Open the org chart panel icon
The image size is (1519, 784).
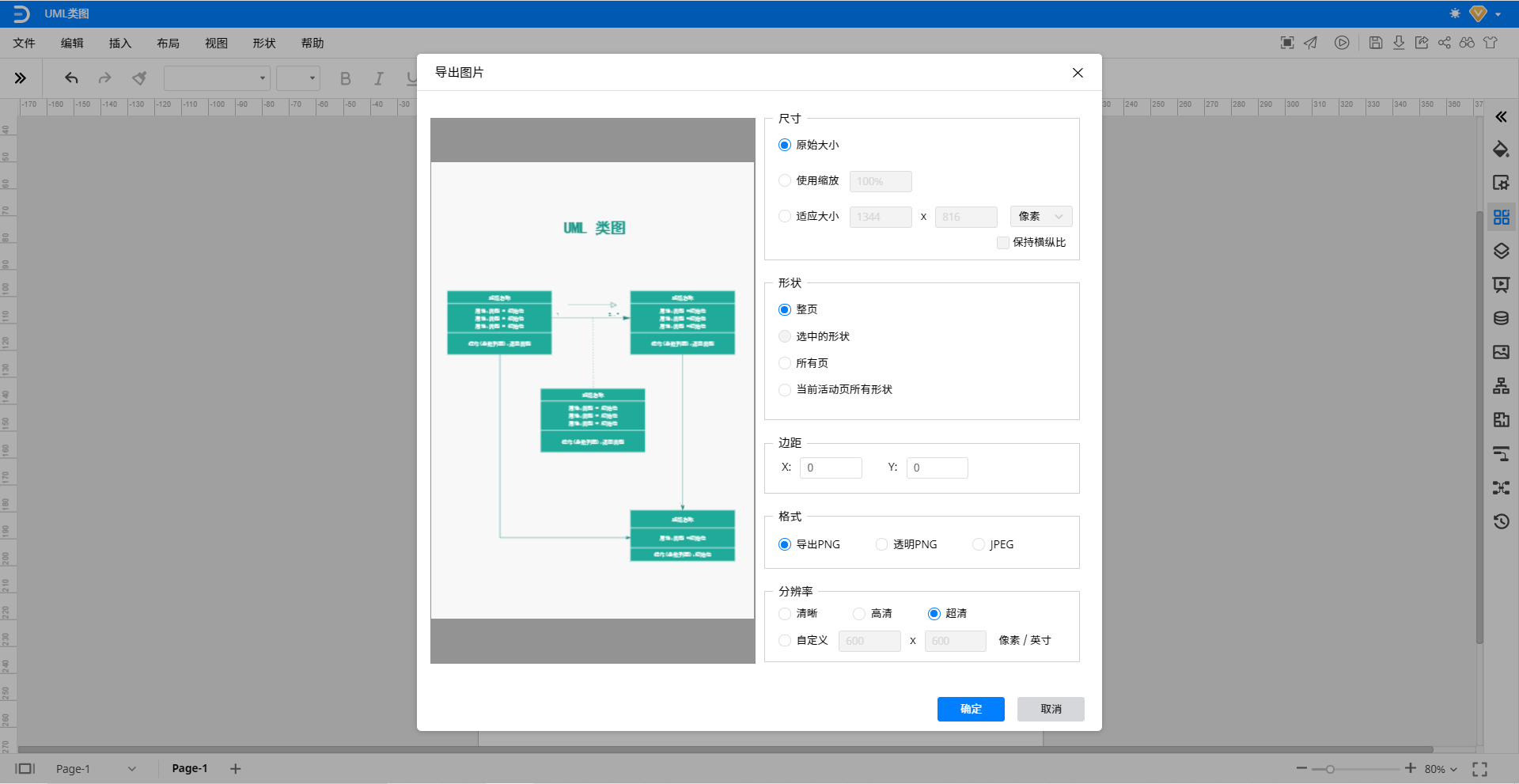pos(1500,386)
